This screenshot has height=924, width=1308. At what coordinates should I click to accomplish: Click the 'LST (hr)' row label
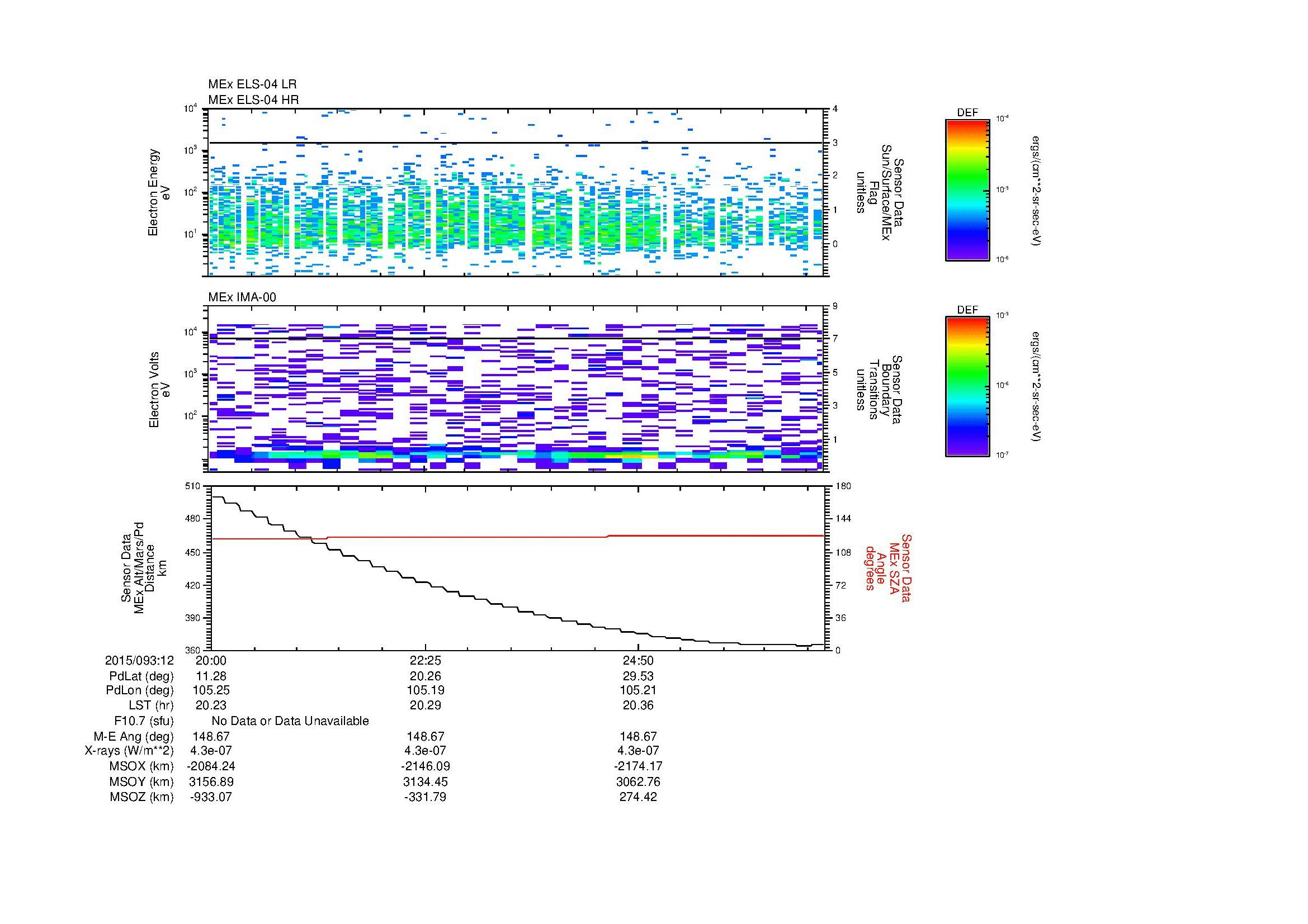tap(151, 705)
